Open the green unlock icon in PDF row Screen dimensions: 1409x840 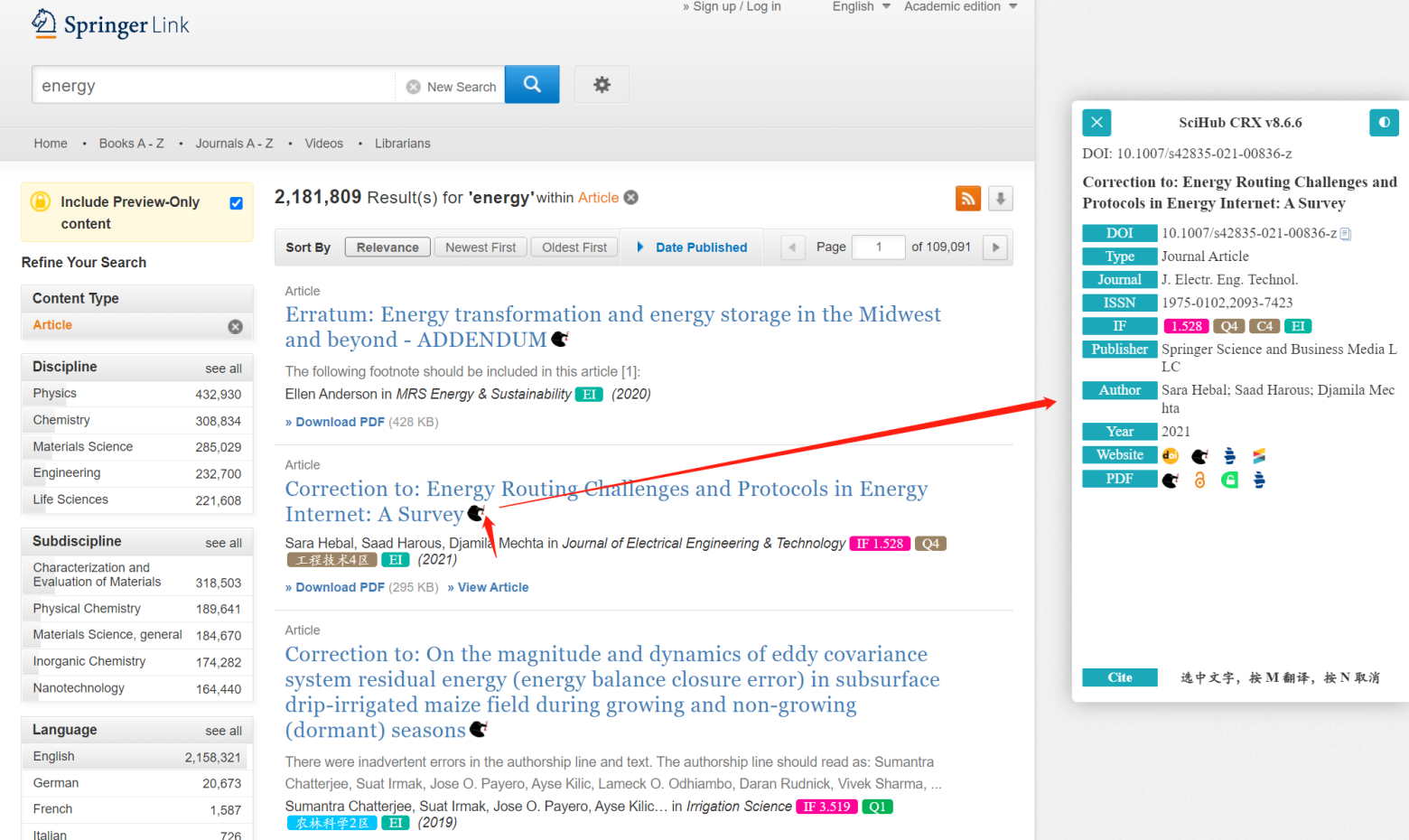[1229, 480]
